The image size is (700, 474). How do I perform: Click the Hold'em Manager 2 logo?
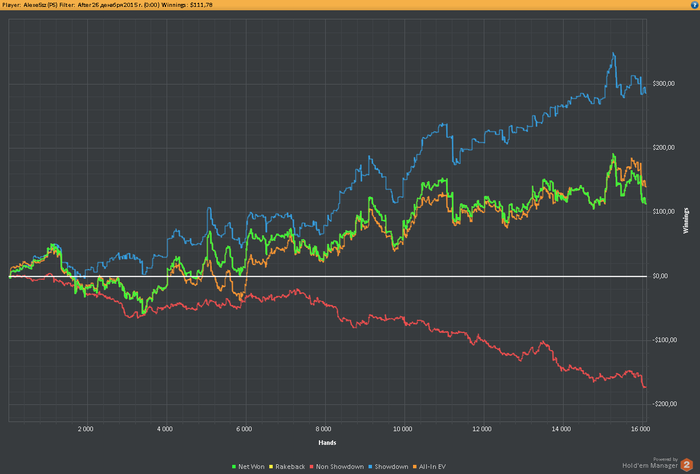point(687,465)
